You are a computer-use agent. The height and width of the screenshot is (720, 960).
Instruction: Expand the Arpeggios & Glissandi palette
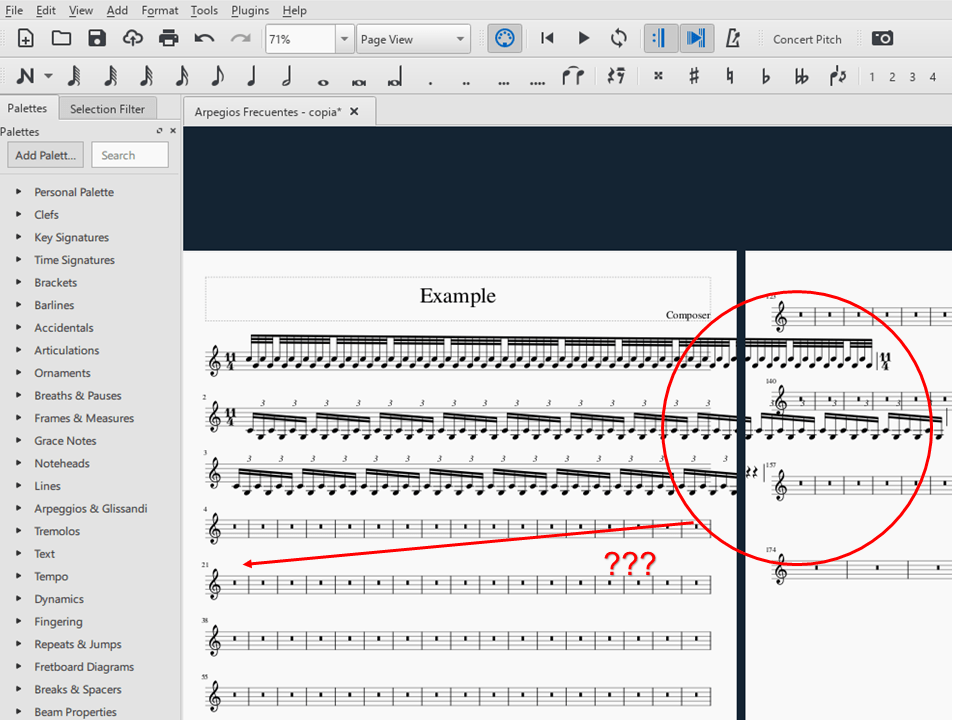pyautogui.click(x=88, y=508)
